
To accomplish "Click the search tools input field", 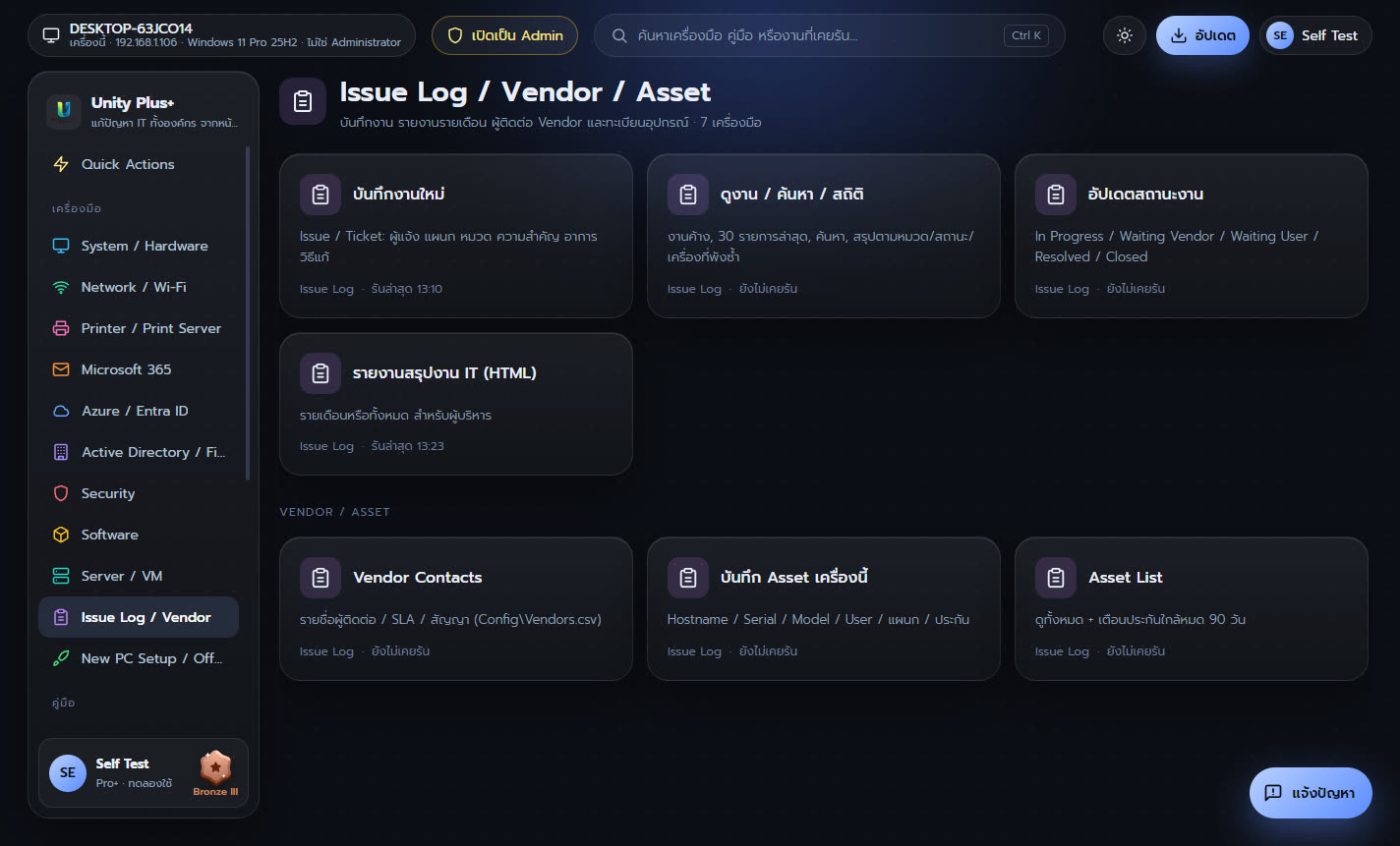I will point(830,35).
